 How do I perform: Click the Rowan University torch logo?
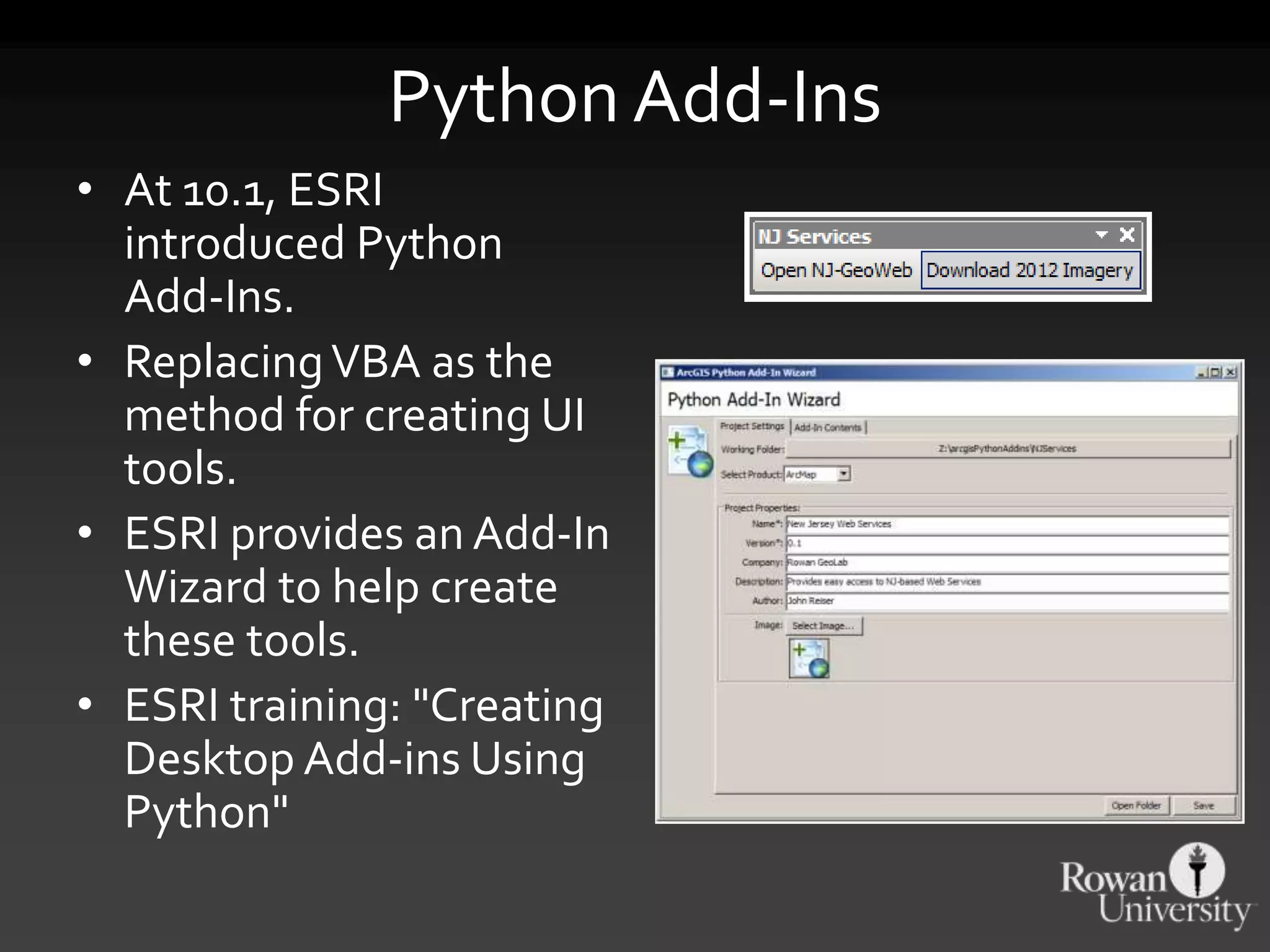tap(1197, 870)
